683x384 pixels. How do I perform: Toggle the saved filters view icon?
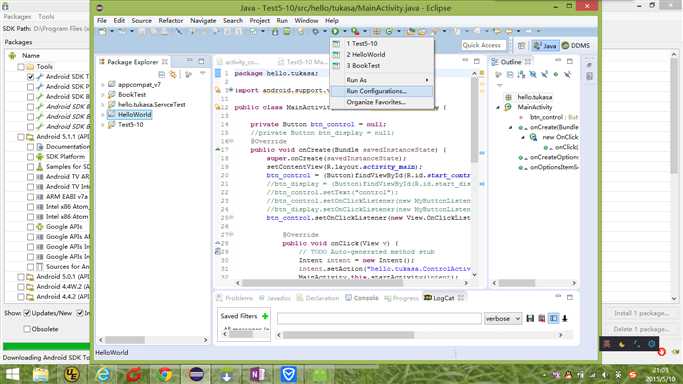[553, 319]
